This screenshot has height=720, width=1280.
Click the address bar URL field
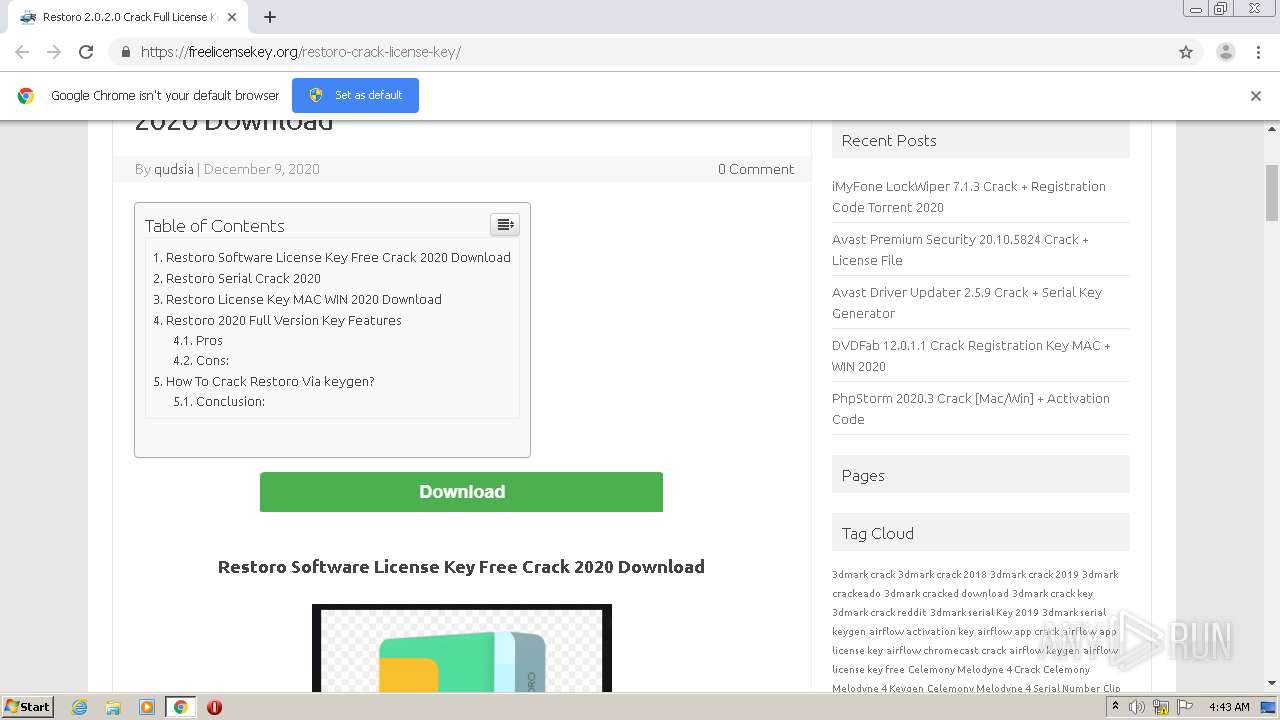tap(640, 52)
